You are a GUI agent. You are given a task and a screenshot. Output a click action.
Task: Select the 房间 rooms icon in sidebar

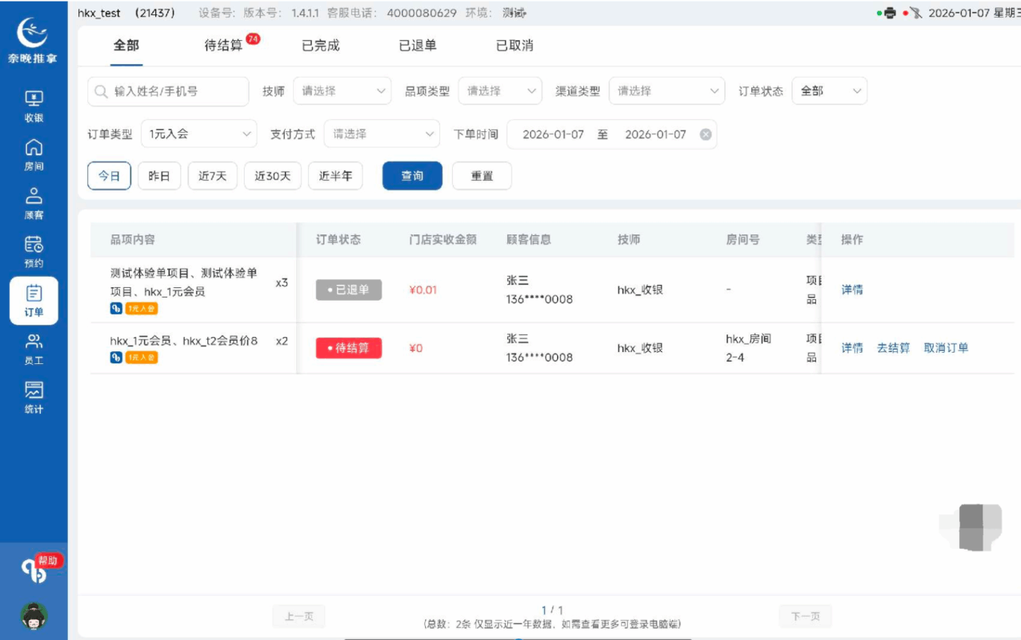(33, 152)
